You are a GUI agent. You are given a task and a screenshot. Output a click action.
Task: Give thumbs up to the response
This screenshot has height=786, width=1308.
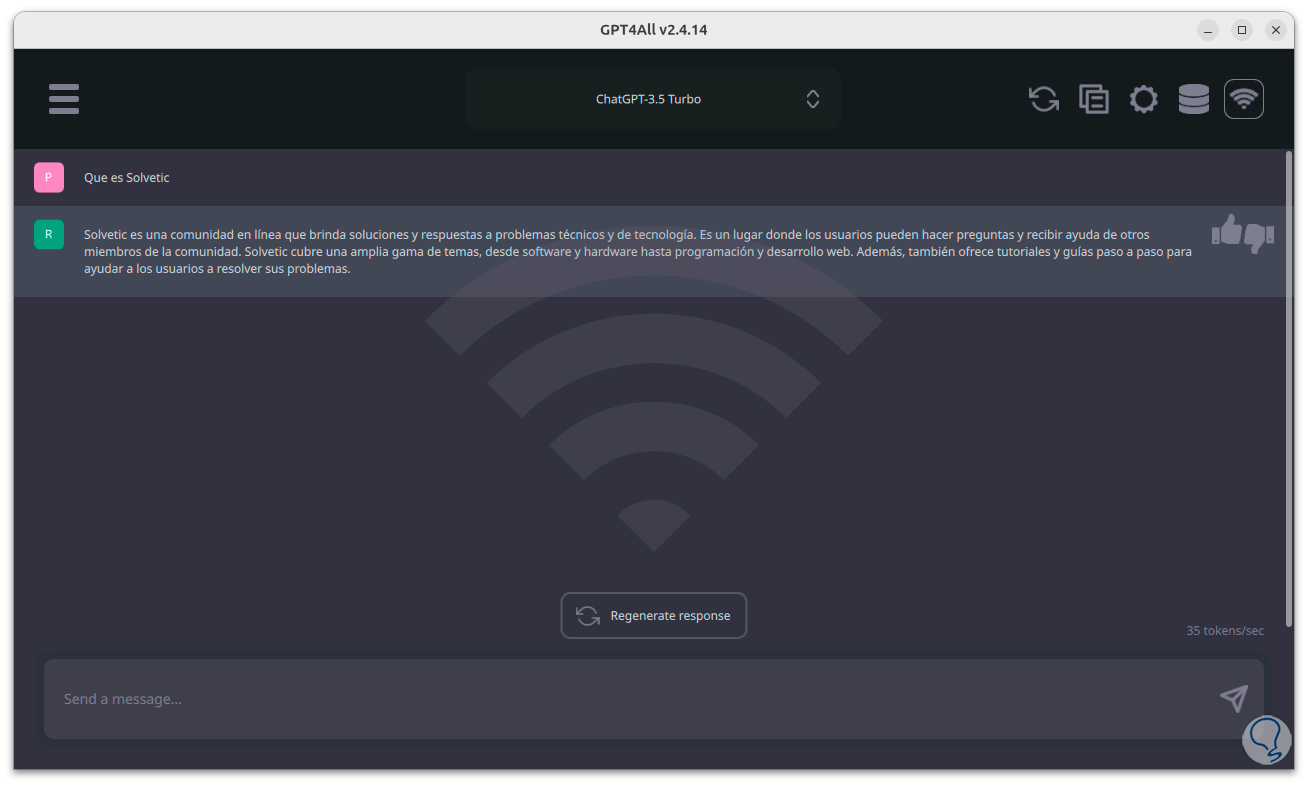[x=1226, y=231]
